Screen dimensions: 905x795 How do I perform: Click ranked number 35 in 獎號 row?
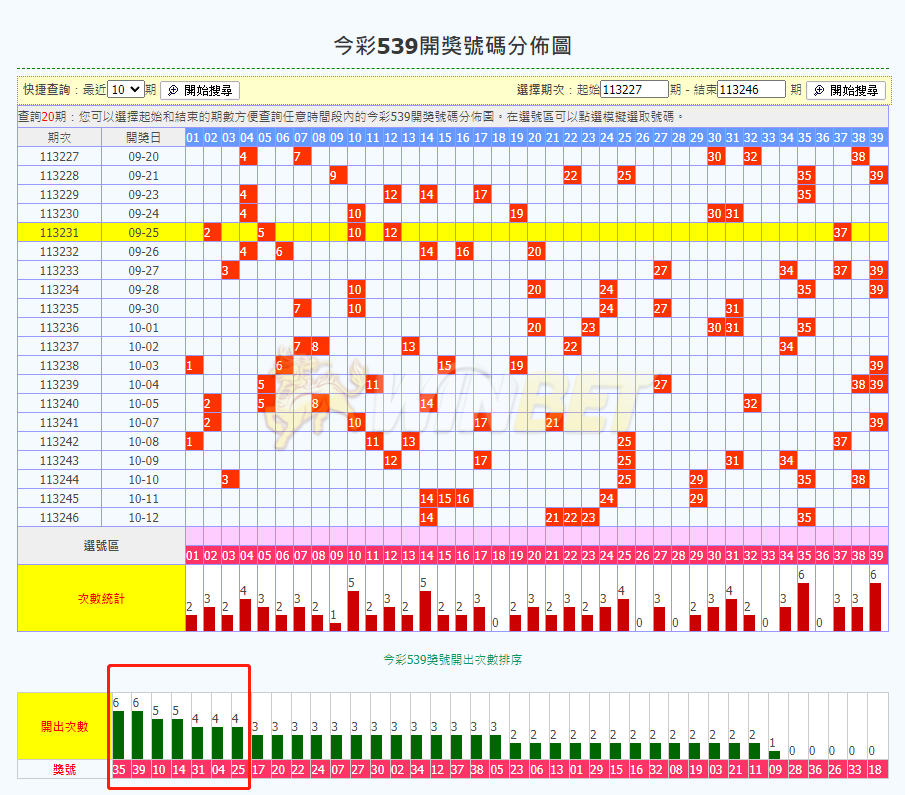pos(119,770)
